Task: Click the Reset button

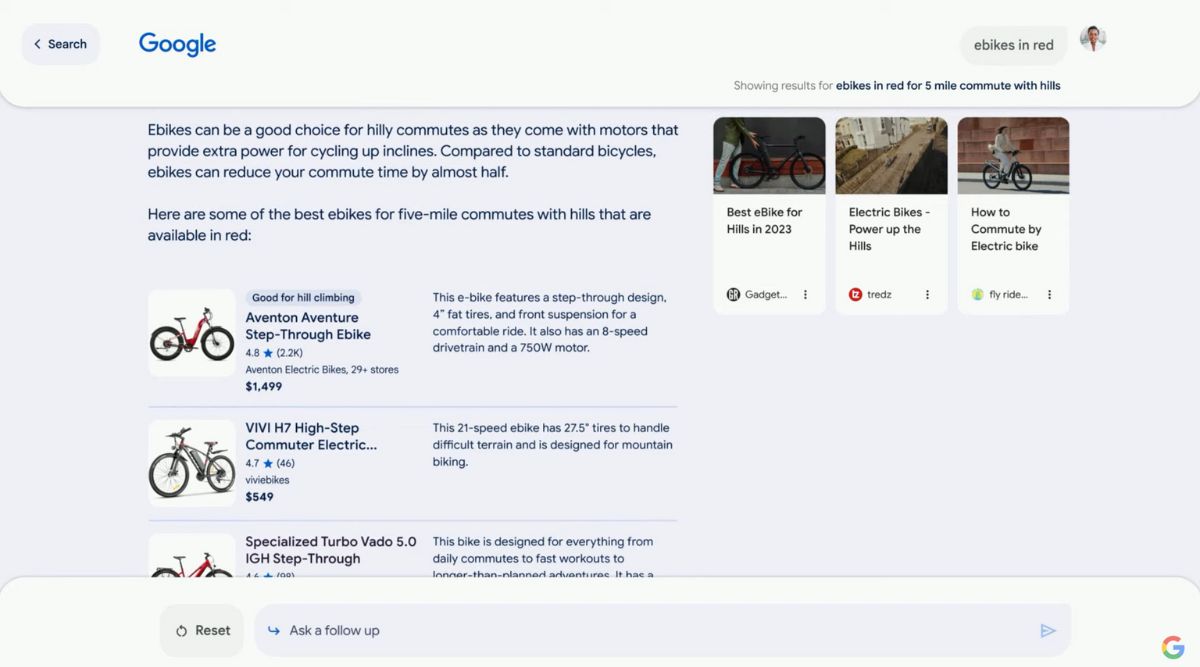Action: (202, 631)
